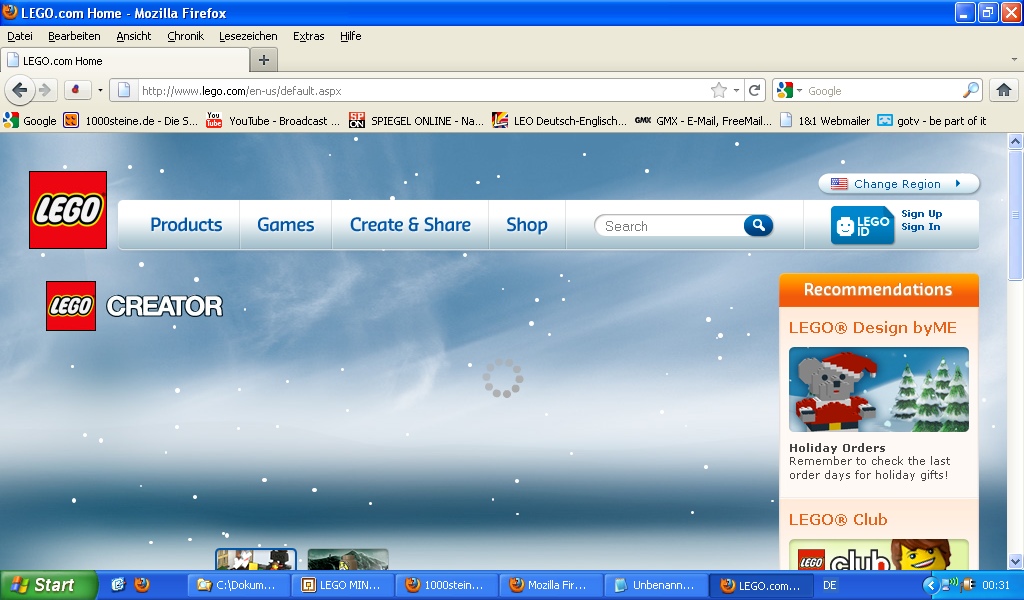Open the Windows Start menu

pos(48,585)
